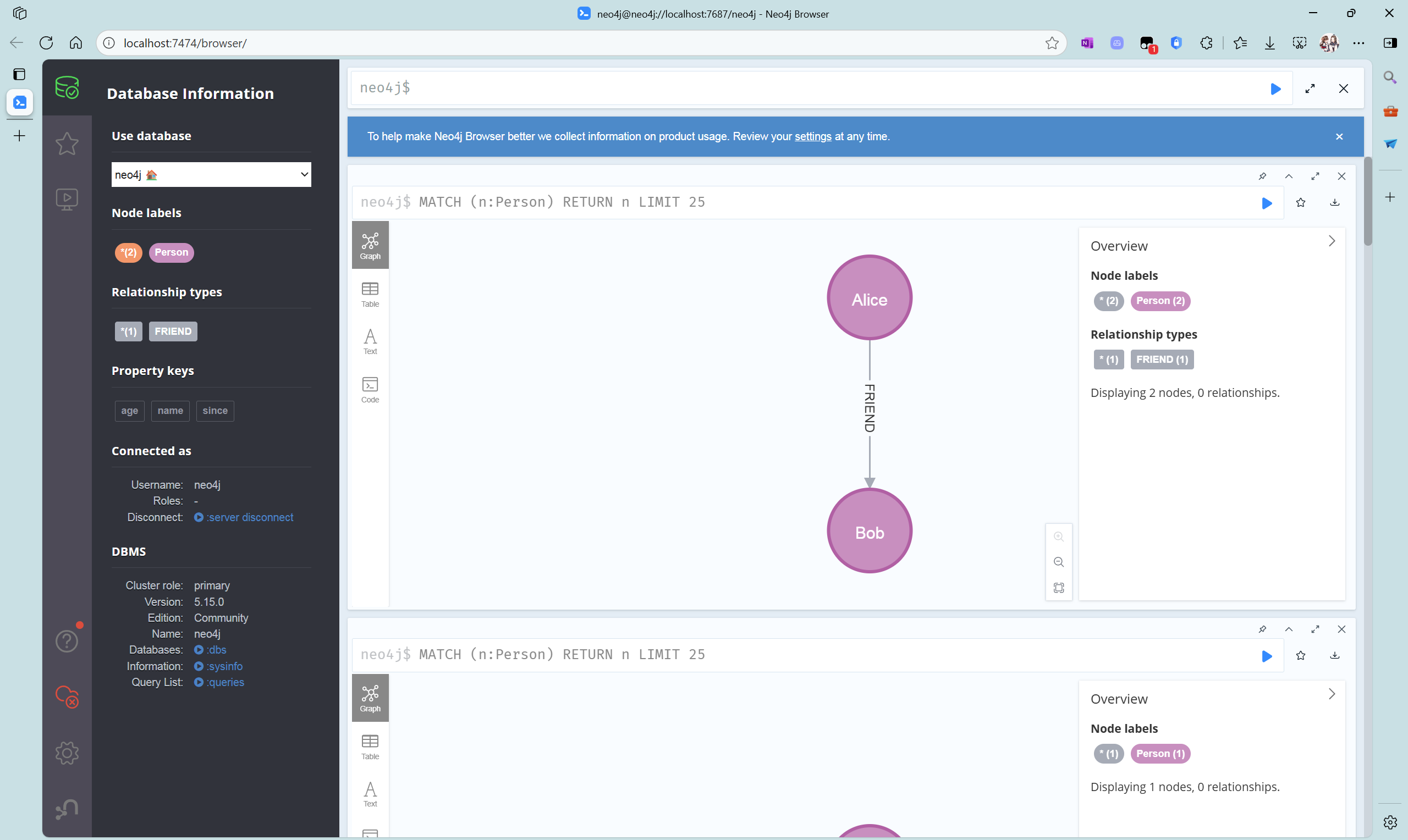
Task: Select the Alice node
Action: click(x=870, y=298)
